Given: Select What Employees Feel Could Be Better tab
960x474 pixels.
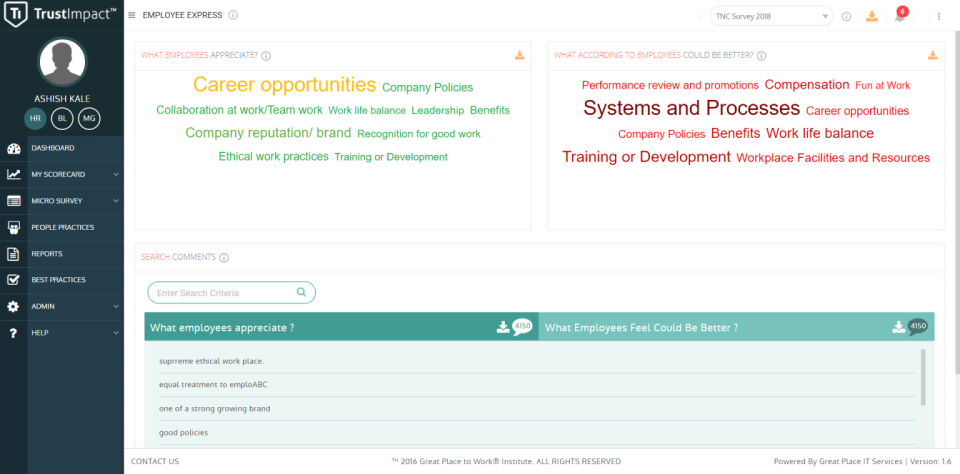Looking at the screenshot, I should pyautogui.click(x=737, y=327).
